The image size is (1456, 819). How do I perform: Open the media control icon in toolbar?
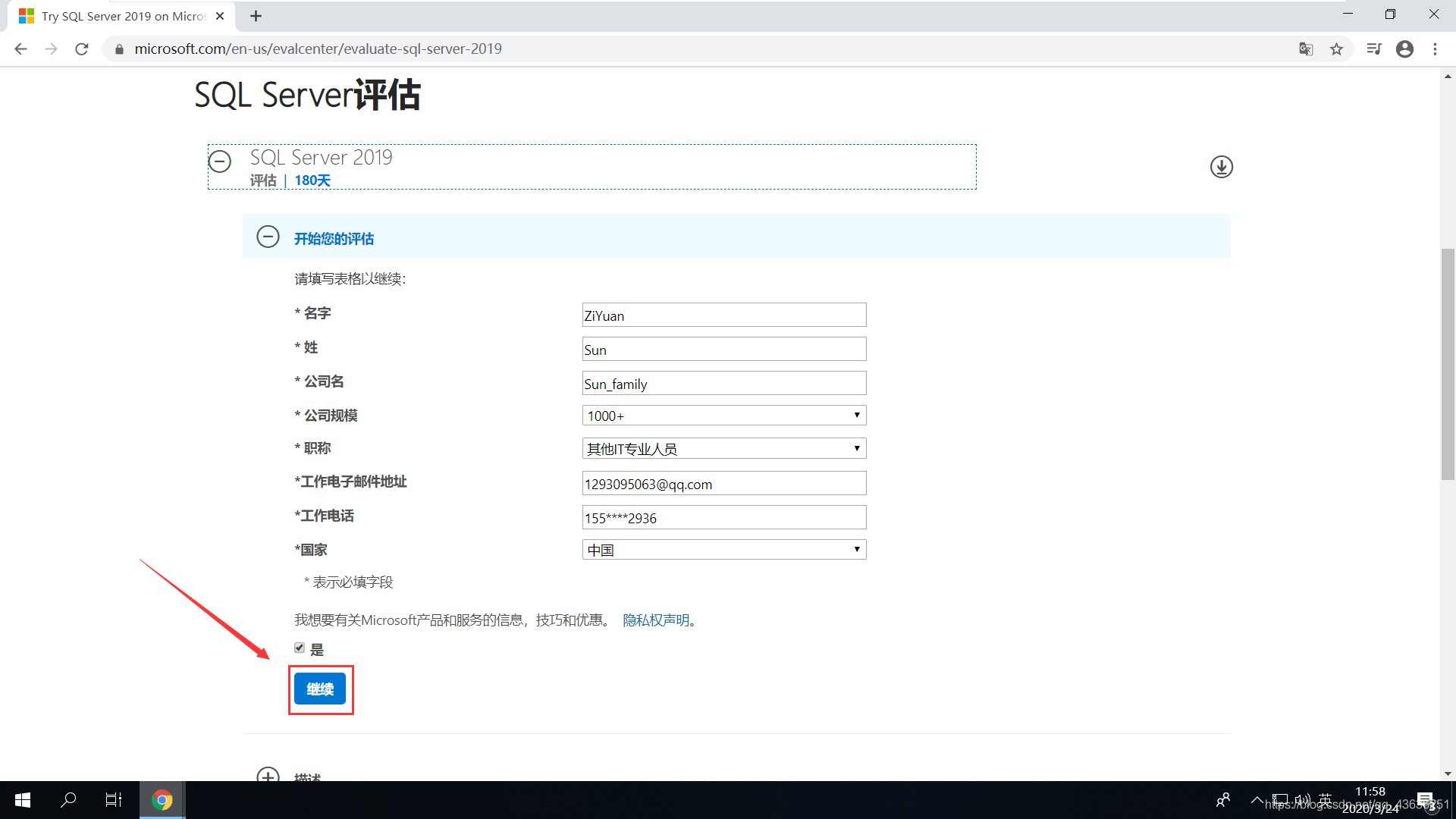click(x=1374, y=49)
